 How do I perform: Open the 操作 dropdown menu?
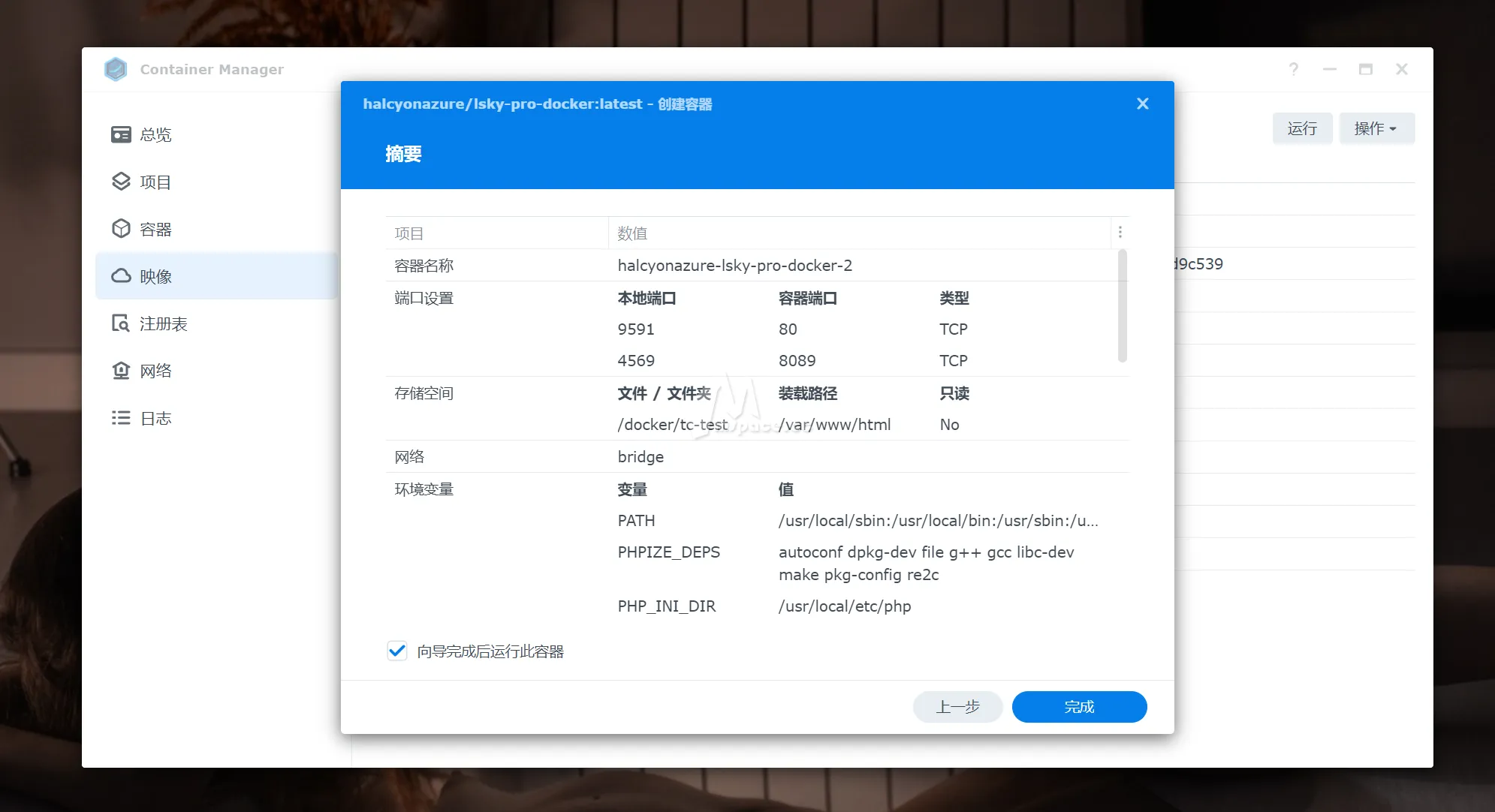[x=1376, y=128]
